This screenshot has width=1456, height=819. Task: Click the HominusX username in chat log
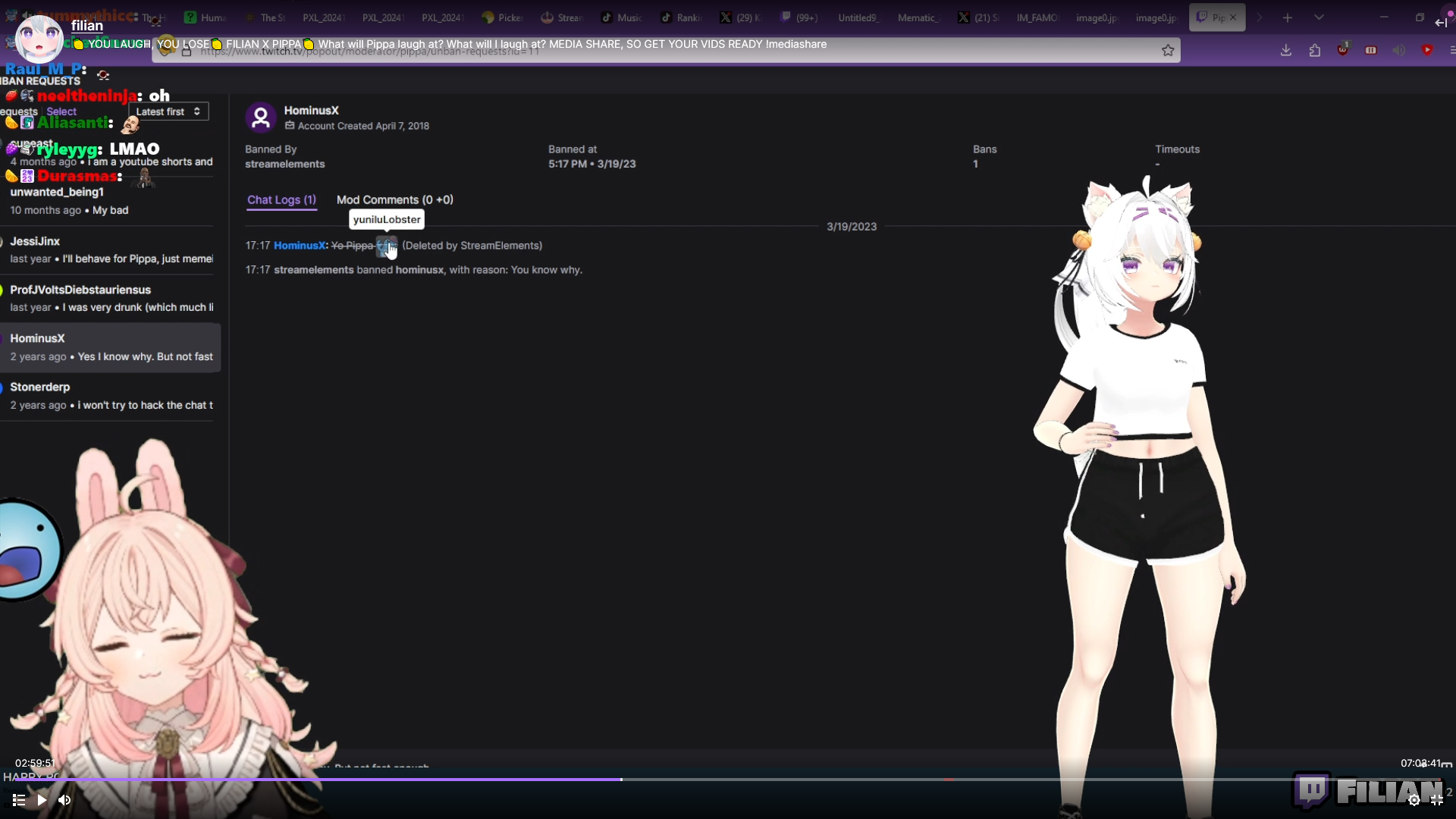(300, 246)
